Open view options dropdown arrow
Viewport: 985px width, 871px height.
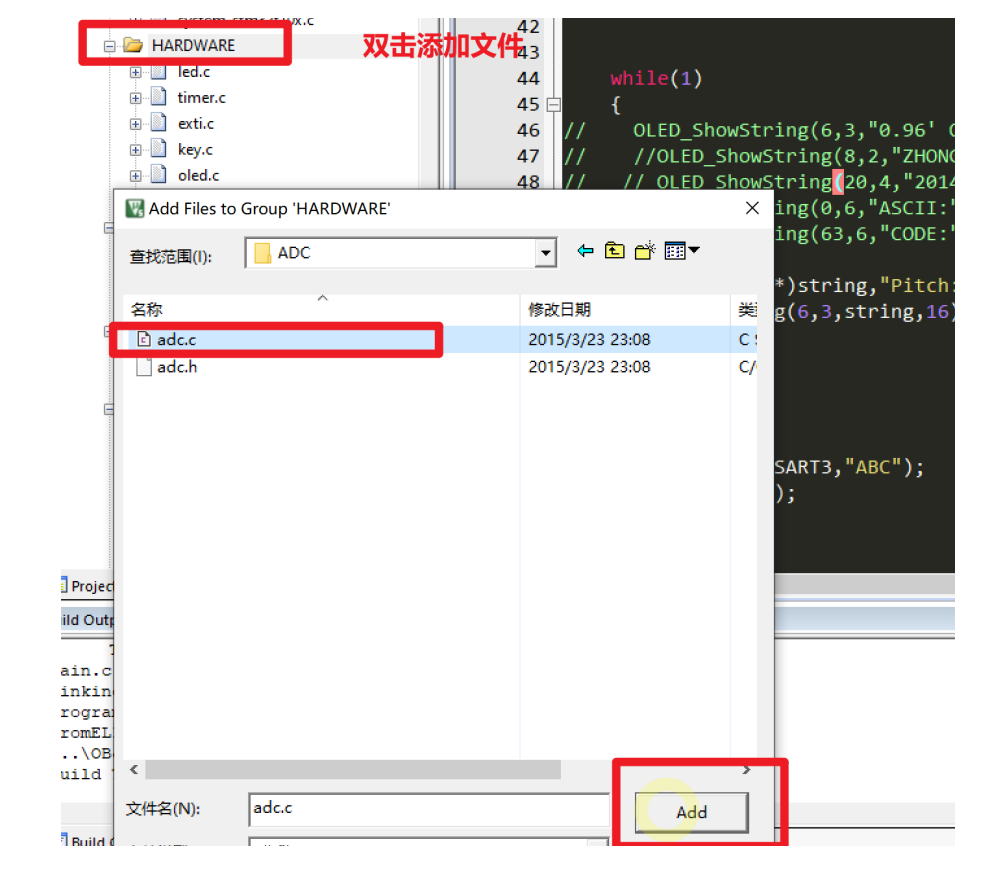(694, 251)
